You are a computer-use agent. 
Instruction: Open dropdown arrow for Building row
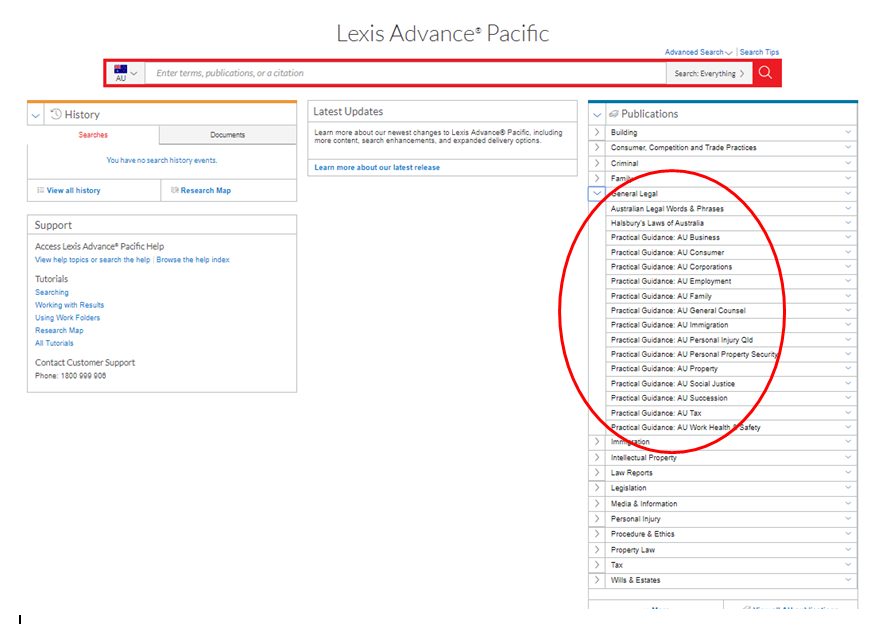(x=848, y=132)
